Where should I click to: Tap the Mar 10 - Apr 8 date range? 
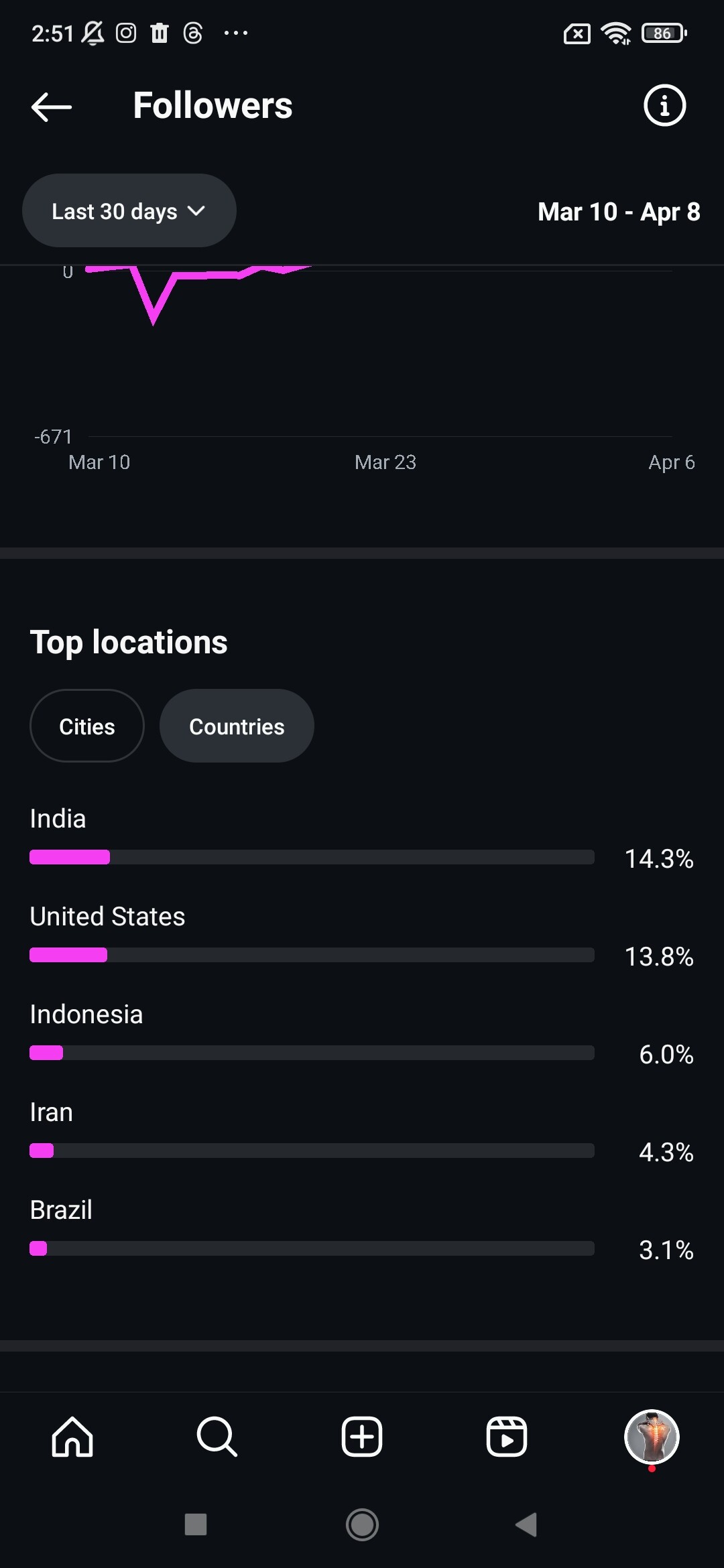[619, 212]
